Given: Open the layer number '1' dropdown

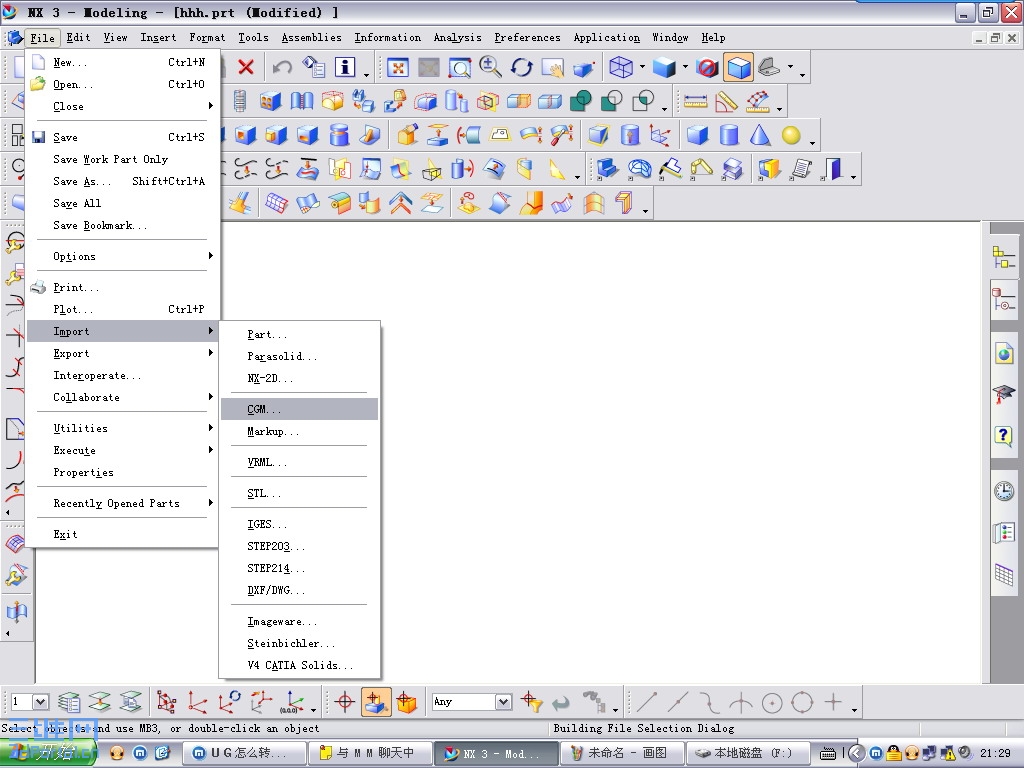Looking at the screenshot, I should pyautogui.click(x=40, y=702).
